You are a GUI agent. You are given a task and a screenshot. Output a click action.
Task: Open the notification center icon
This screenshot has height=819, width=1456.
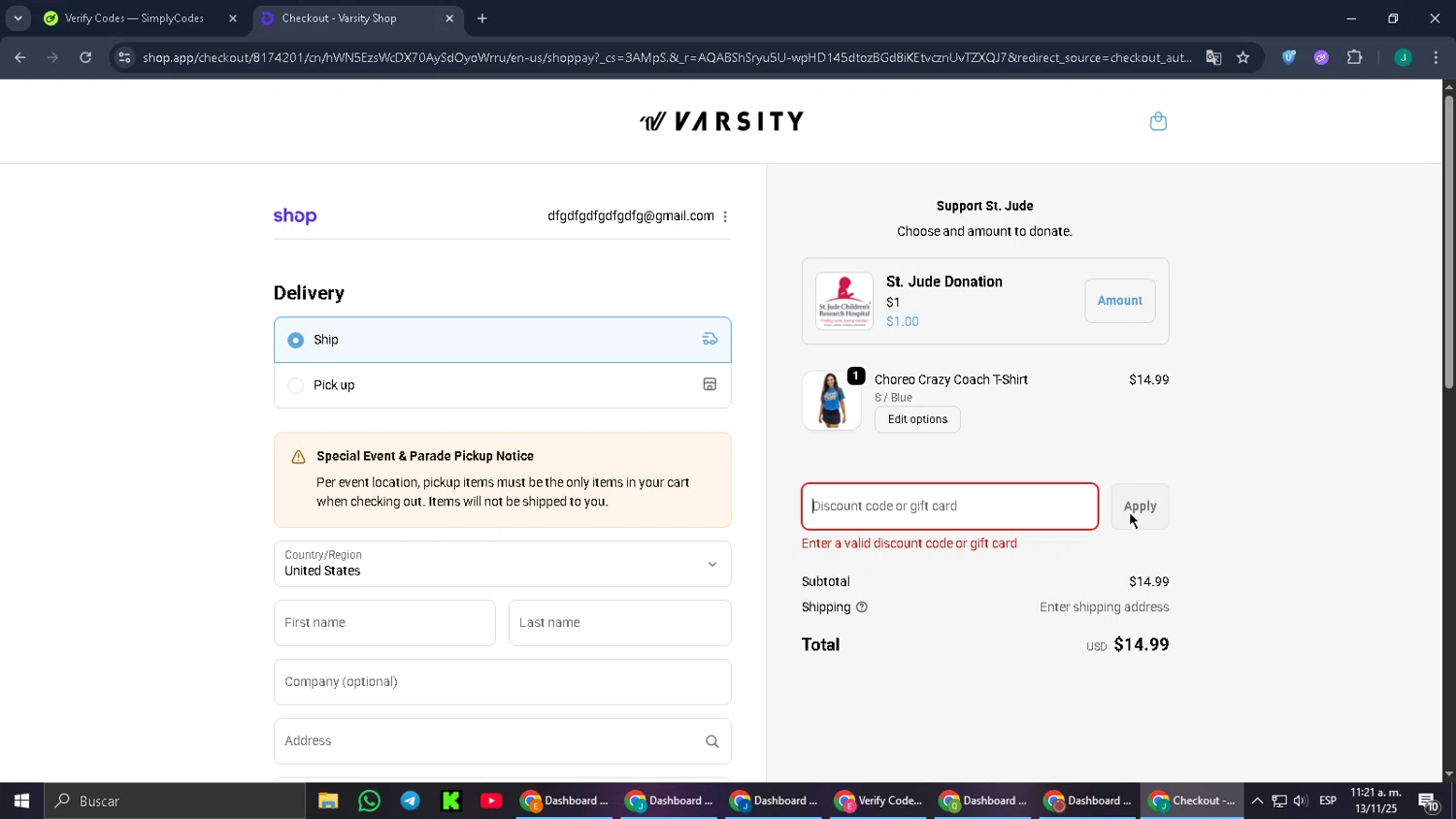[x=1429, y=802]
